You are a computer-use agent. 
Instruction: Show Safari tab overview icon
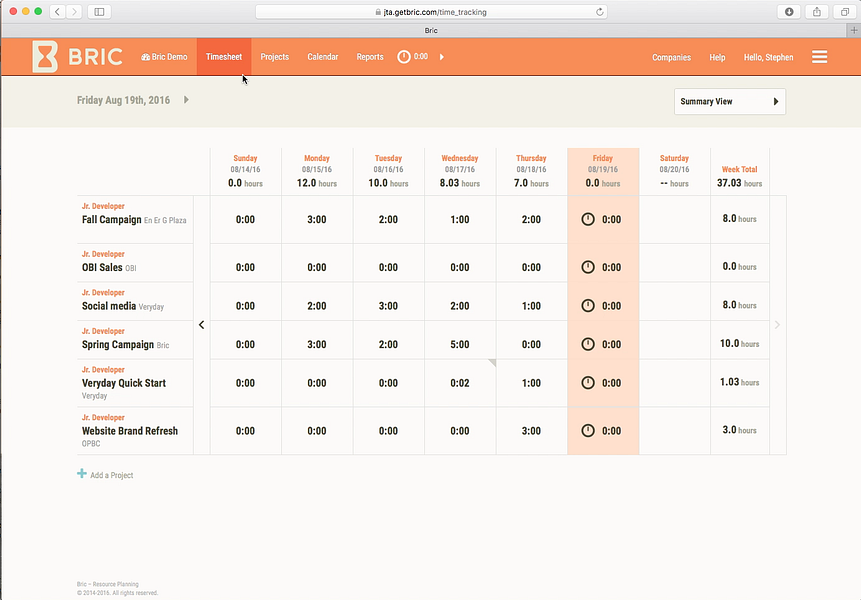(845, 12)
